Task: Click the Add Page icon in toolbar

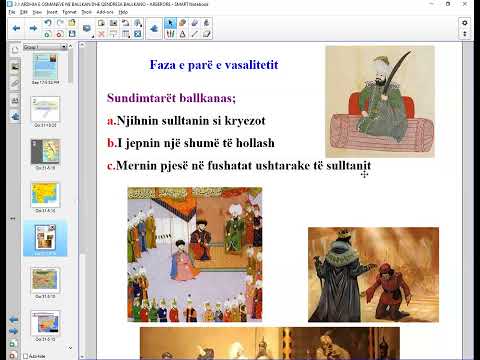Action: point(48,34)
